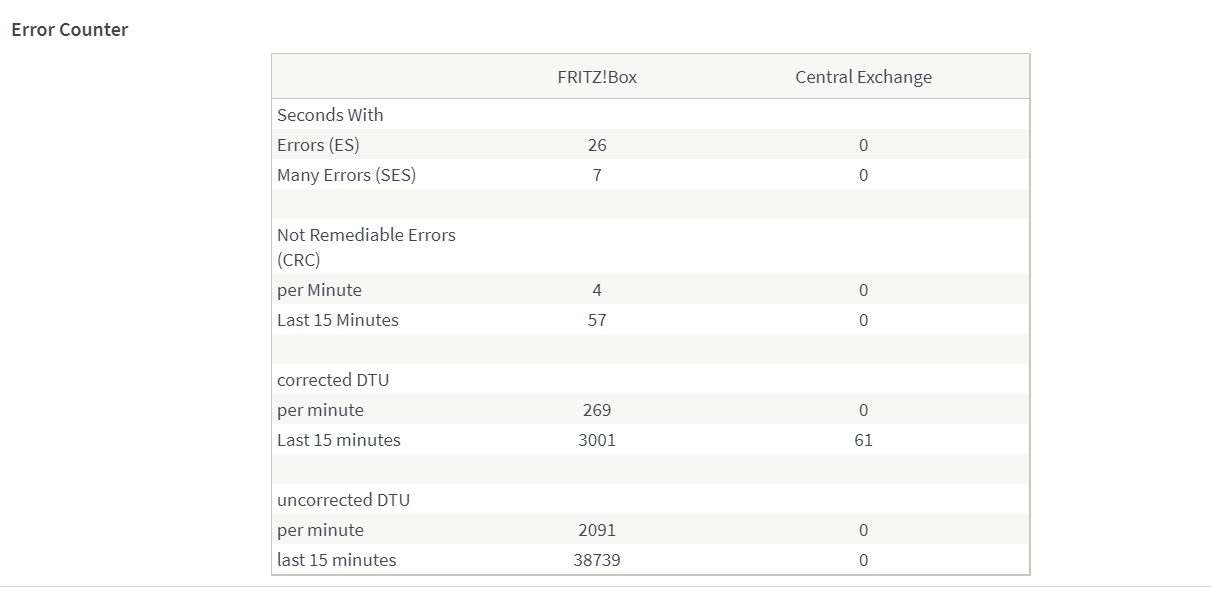
Task: Click the Central Exchange value 61
Action: (x=863, y=440)
